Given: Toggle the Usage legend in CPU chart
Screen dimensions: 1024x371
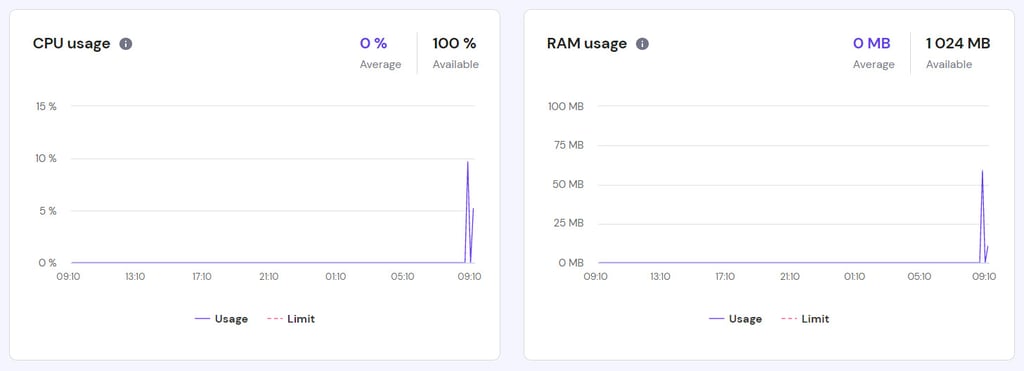Looking at the screenshot, I should point(221,319).
